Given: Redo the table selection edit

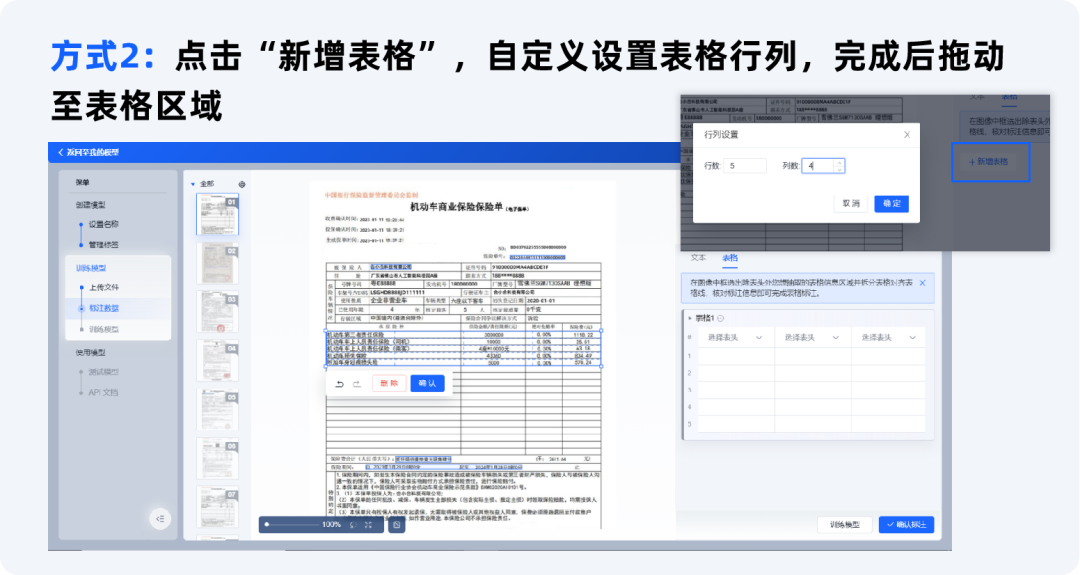Looking at the screenshot, I should coord(357,384).
